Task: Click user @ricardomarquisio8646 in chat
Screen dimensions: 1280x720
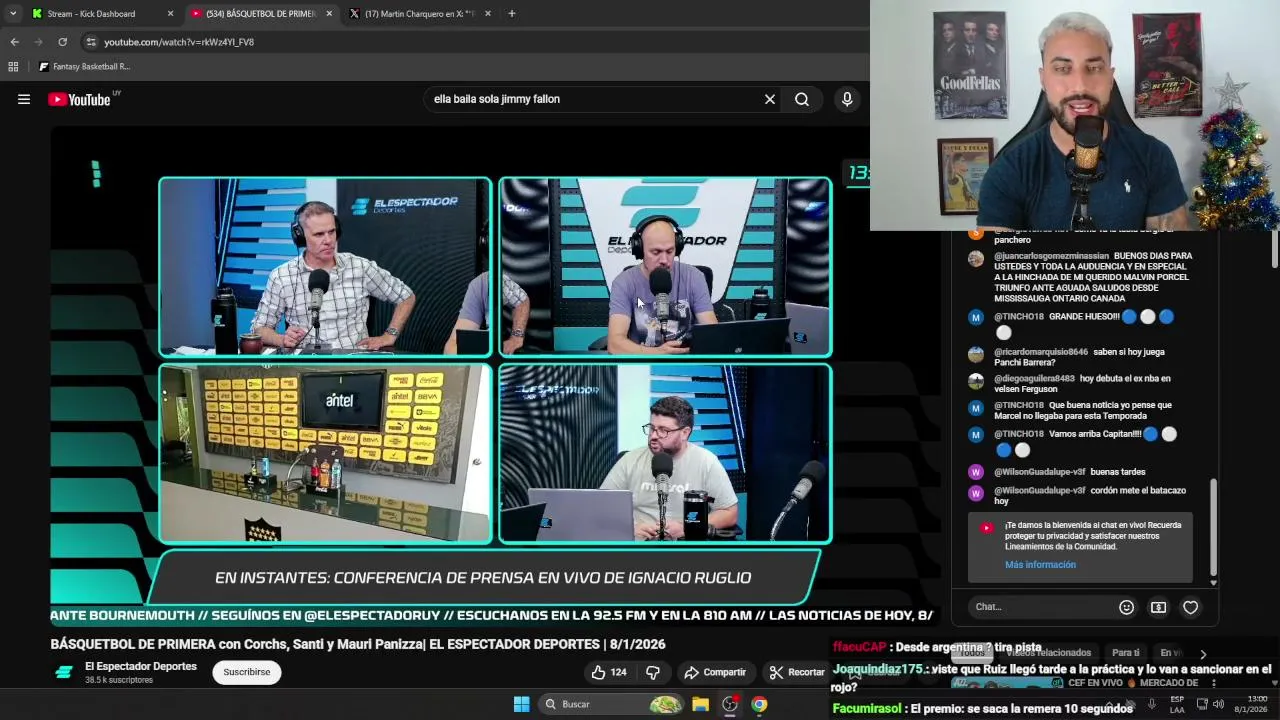Action: coord(1041,352)
